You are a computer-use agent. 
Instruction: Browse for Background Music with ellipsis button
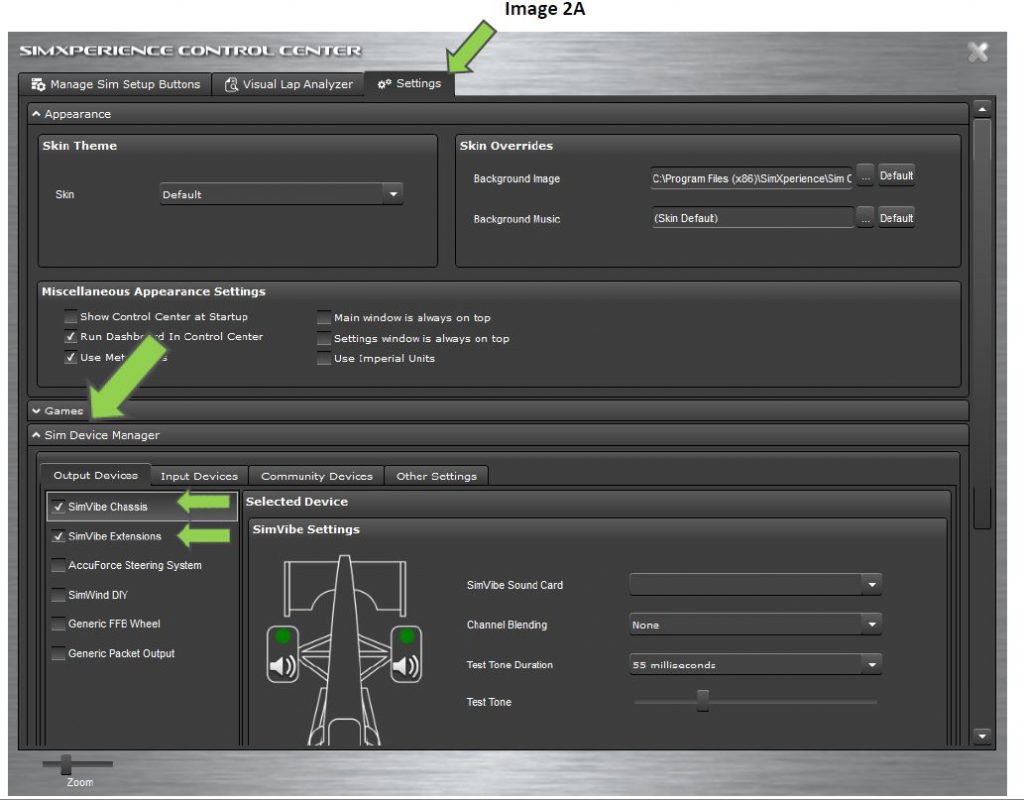click(x=865, y=218)
